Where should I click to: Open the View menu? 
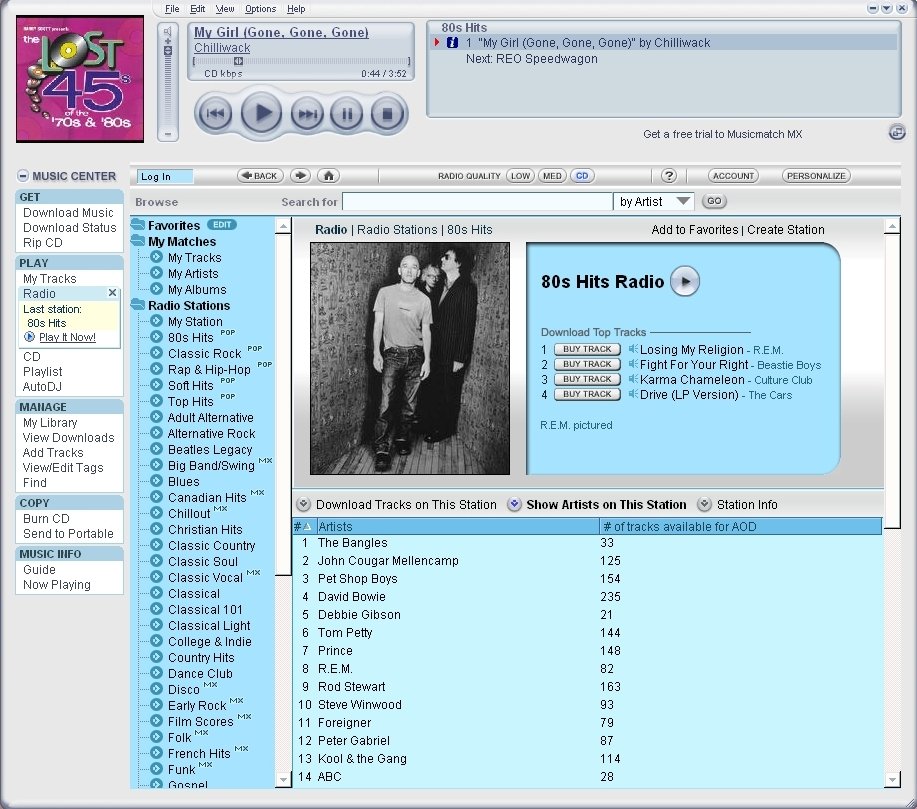click(227, 9)
